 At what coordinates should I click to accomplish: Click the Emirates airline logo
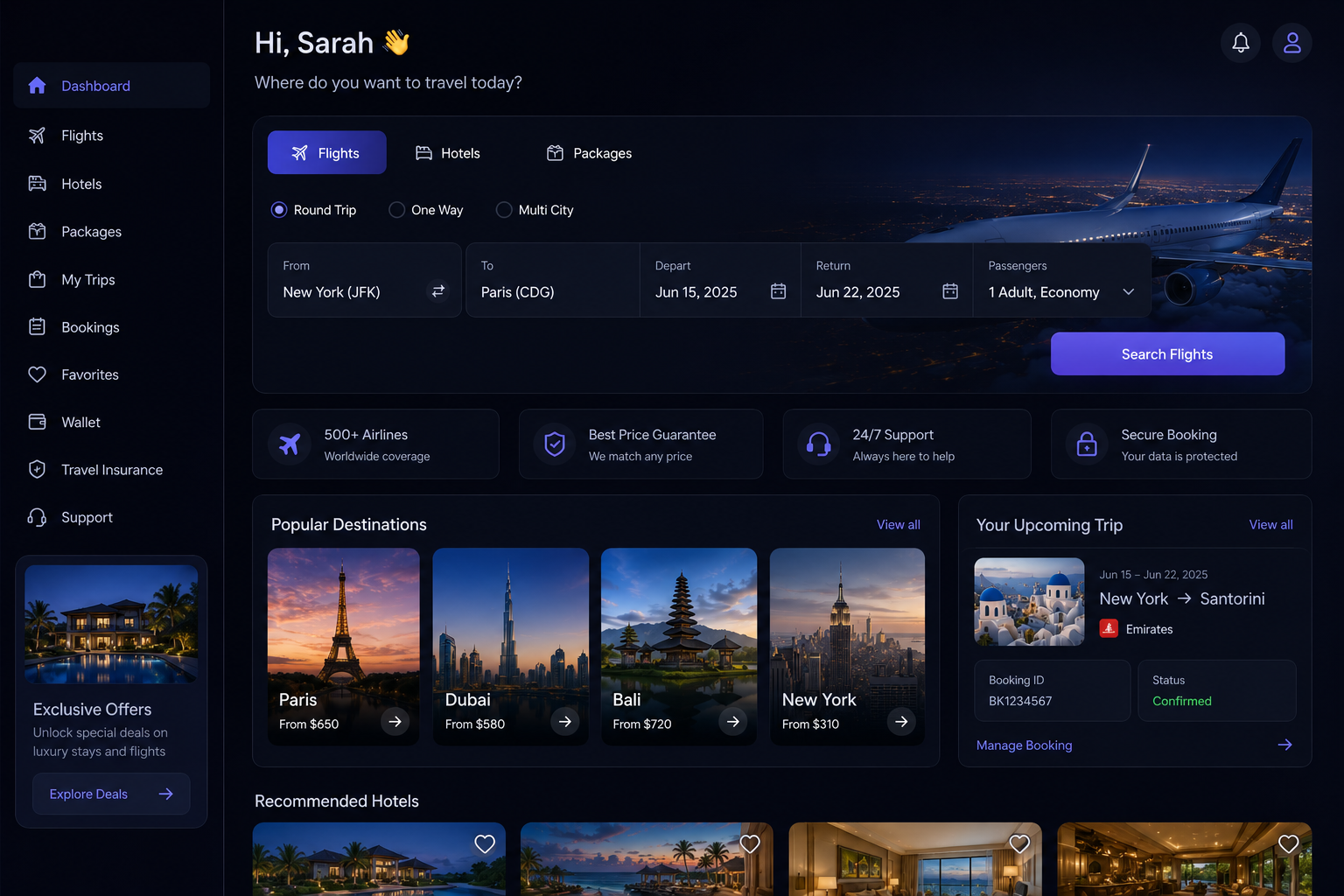1109,628
